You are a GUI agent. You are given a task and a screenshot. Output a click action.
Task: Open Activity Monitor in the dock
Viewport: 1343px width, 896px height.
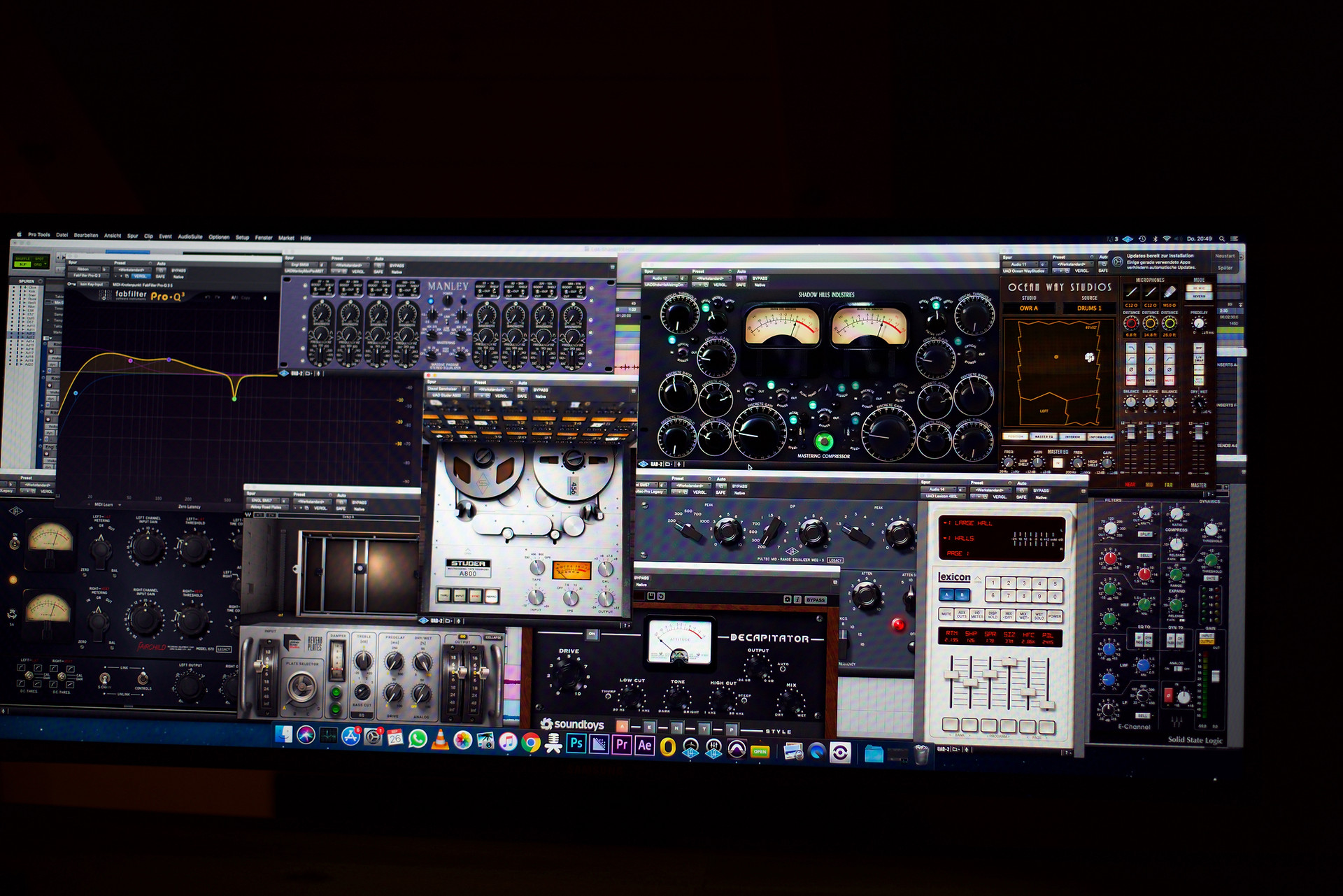coord(328,736)
